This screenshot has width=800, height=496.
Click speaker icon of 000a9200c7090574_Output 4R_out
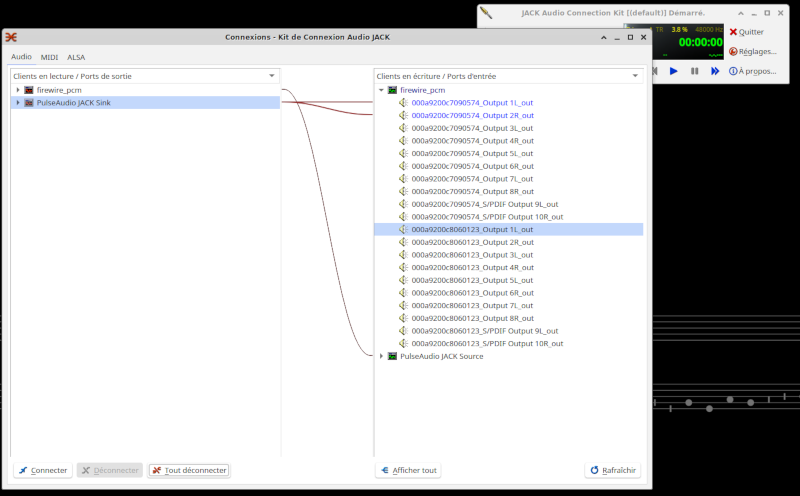(403, 141)
